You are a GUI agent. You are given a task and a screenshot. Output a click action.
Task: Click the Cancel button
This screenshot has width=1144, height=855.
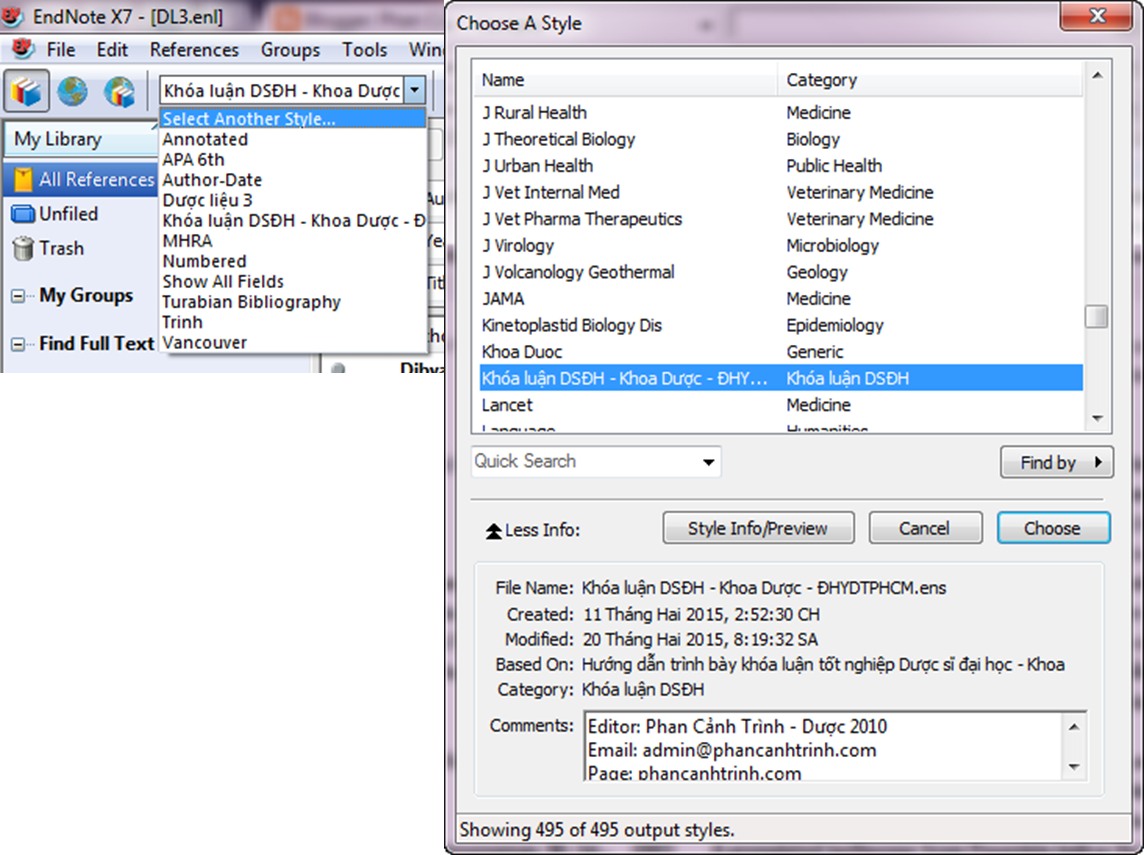pyautogui.click(x=925, y=528)
